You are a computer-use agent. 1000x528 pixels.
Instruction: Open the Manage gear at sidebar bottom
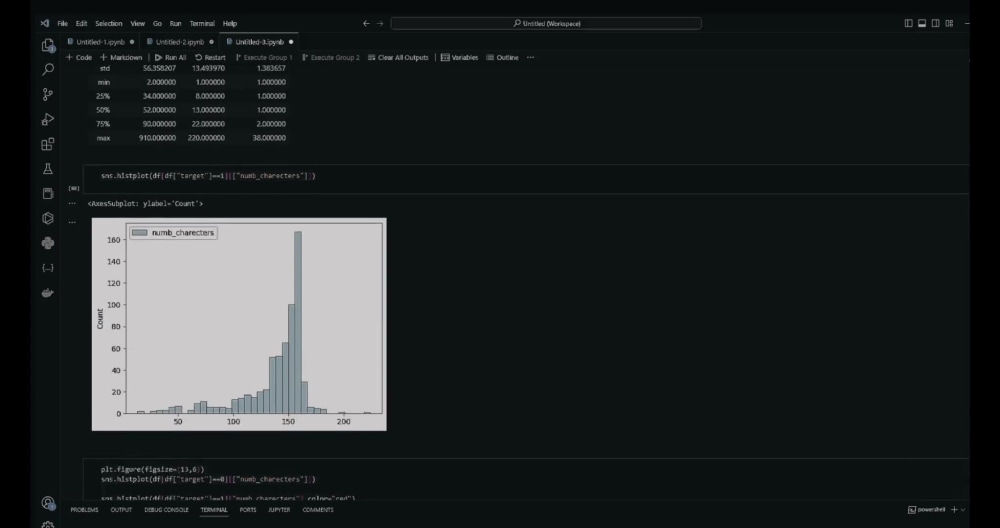48,524
